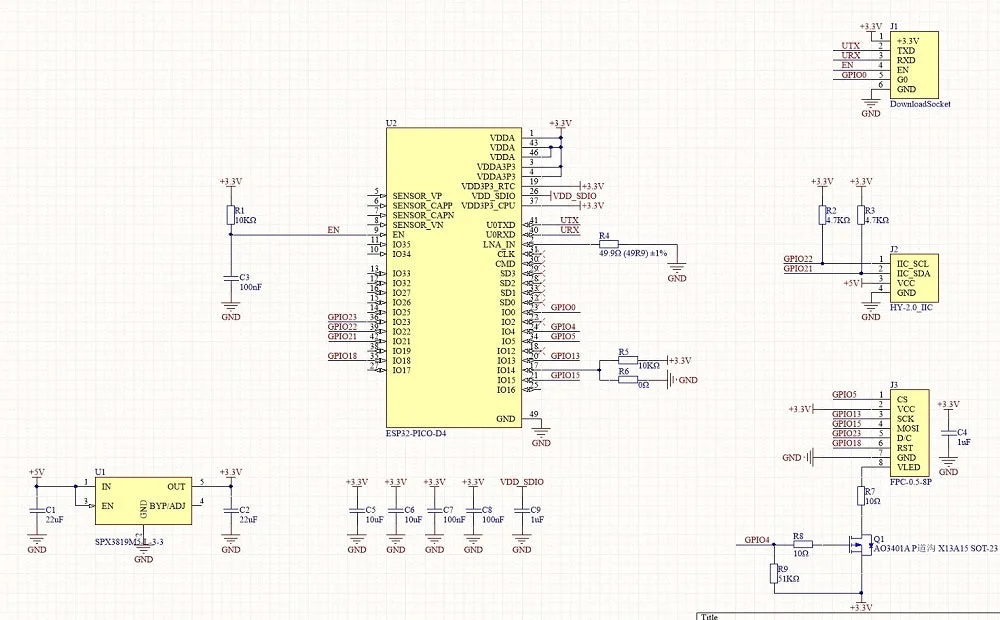
Task: Click the ESP32-PICO-D4 designator text
Action: (416, 434)
